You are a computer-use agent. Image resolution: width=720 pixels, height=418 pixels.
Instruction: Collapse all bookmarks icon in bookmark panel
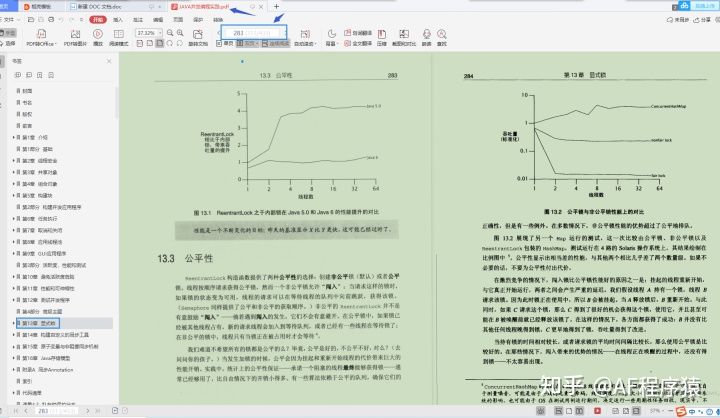point(29,75)
